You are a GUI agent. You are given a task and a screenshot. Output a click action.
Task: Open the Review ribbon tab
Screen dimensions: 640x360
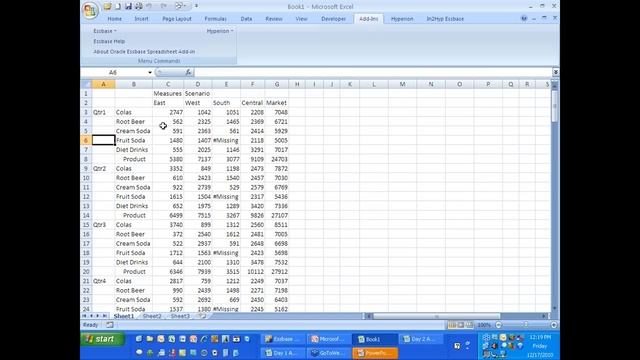[x=274, y=19]
